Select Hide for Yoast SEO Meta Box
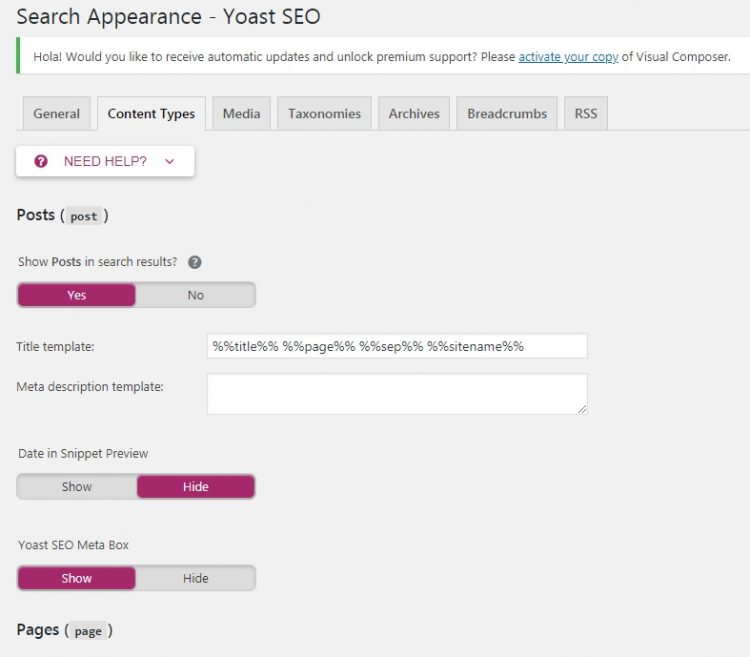Viewport: 750px width, 657px height. 196,578
